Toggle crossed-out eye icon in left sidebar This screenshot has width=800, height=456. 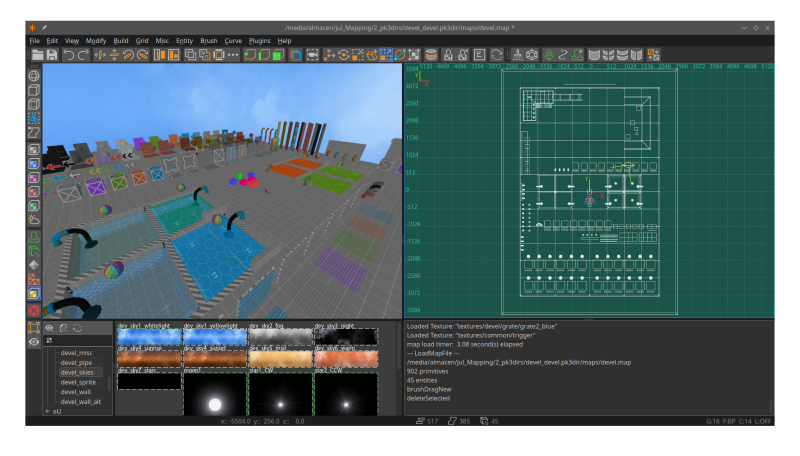(x=33, y=341)
